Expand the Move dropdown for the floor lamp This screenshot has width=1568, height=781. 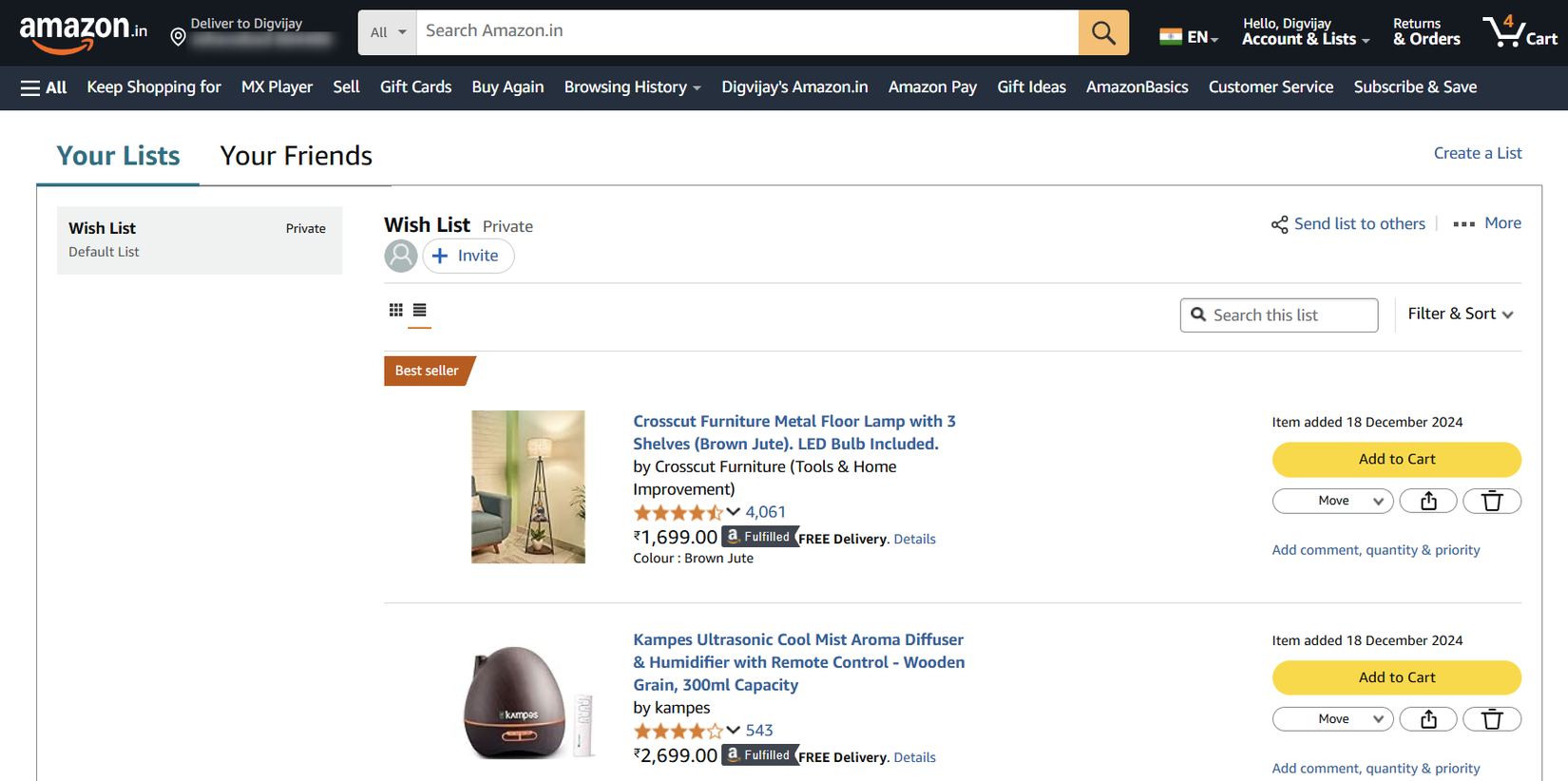[1332, 501]
